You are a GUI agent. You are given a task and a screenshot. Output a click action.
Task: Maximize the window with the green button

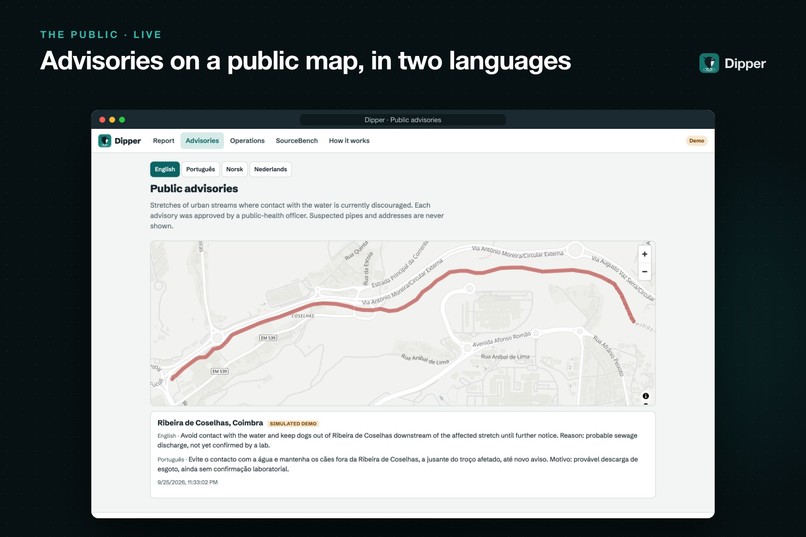pyautogui.click(x=122, y=120)
